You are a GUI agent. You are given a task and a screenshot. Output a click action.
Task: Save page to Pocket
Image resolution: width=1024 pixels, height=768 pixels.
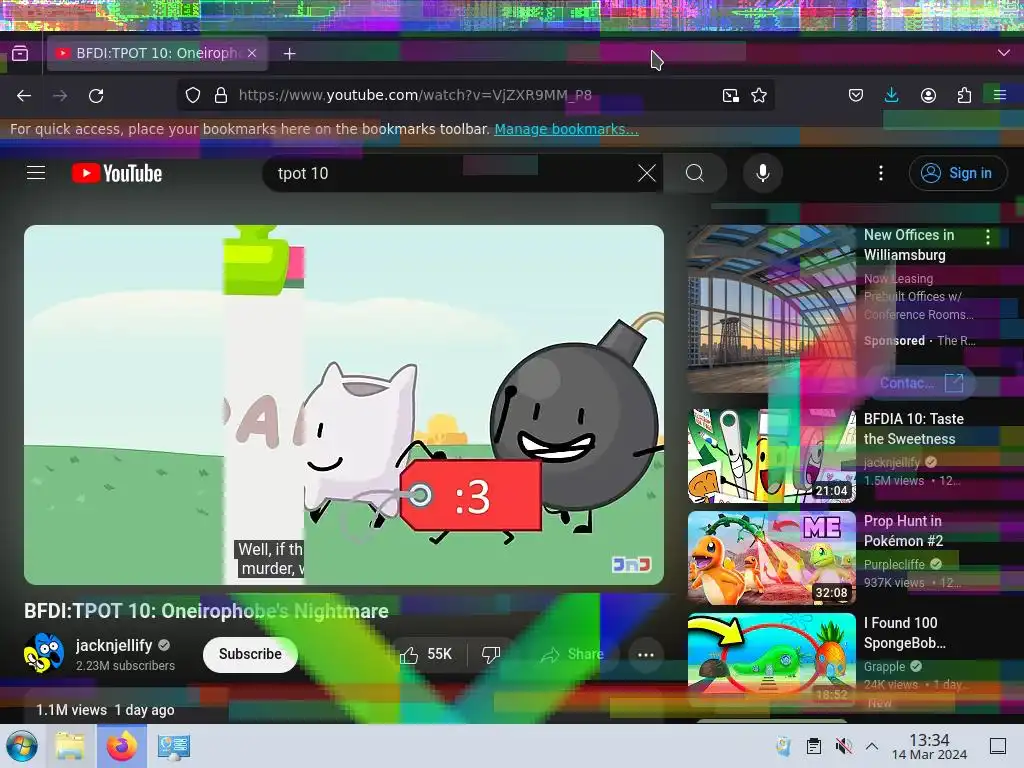[x=856, y=95]
